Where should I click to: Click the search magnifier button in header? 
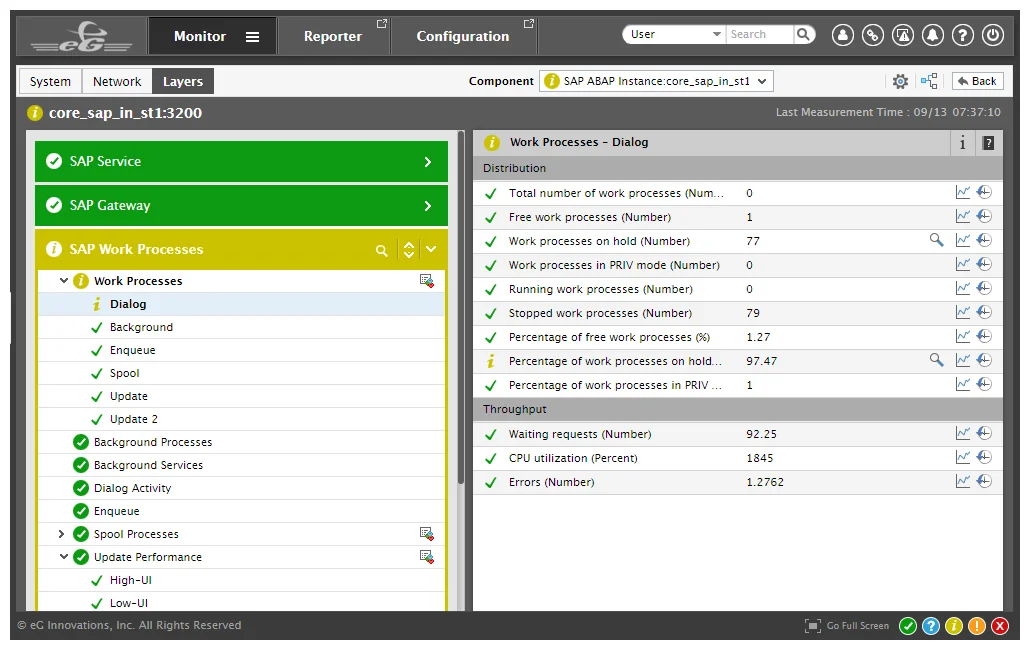click(803, 34)
